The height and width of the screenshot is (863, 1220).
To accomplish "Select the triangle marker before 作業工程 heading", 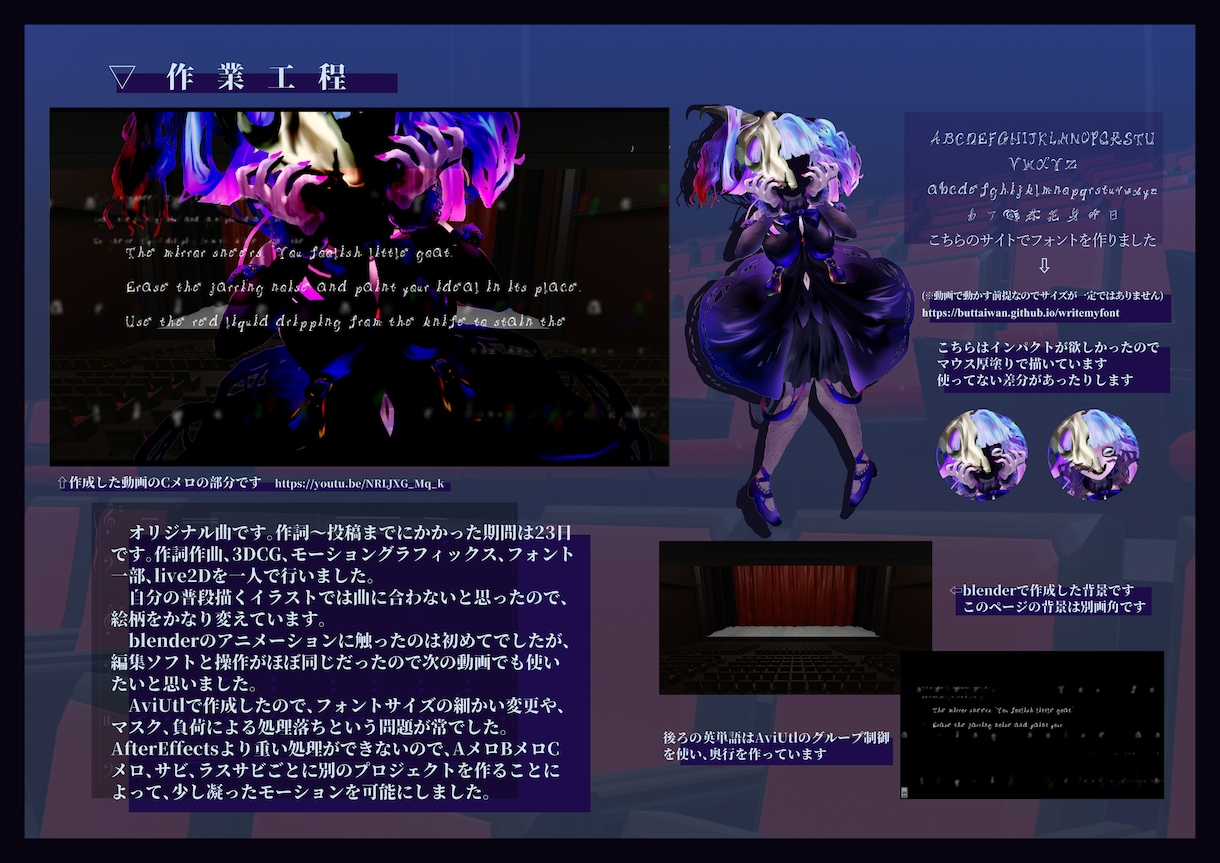I will pyautogui.click(x=123, y=78).
